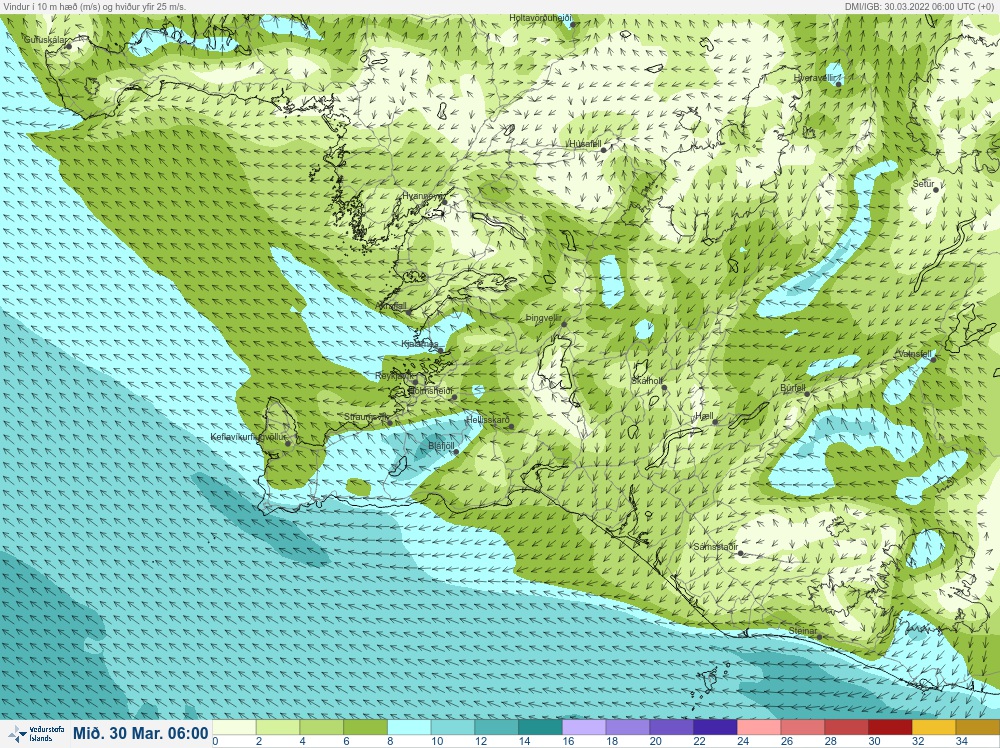
Task: Pick the 16–18 m/s lavender legend swatch
Action: pos(584,728)
